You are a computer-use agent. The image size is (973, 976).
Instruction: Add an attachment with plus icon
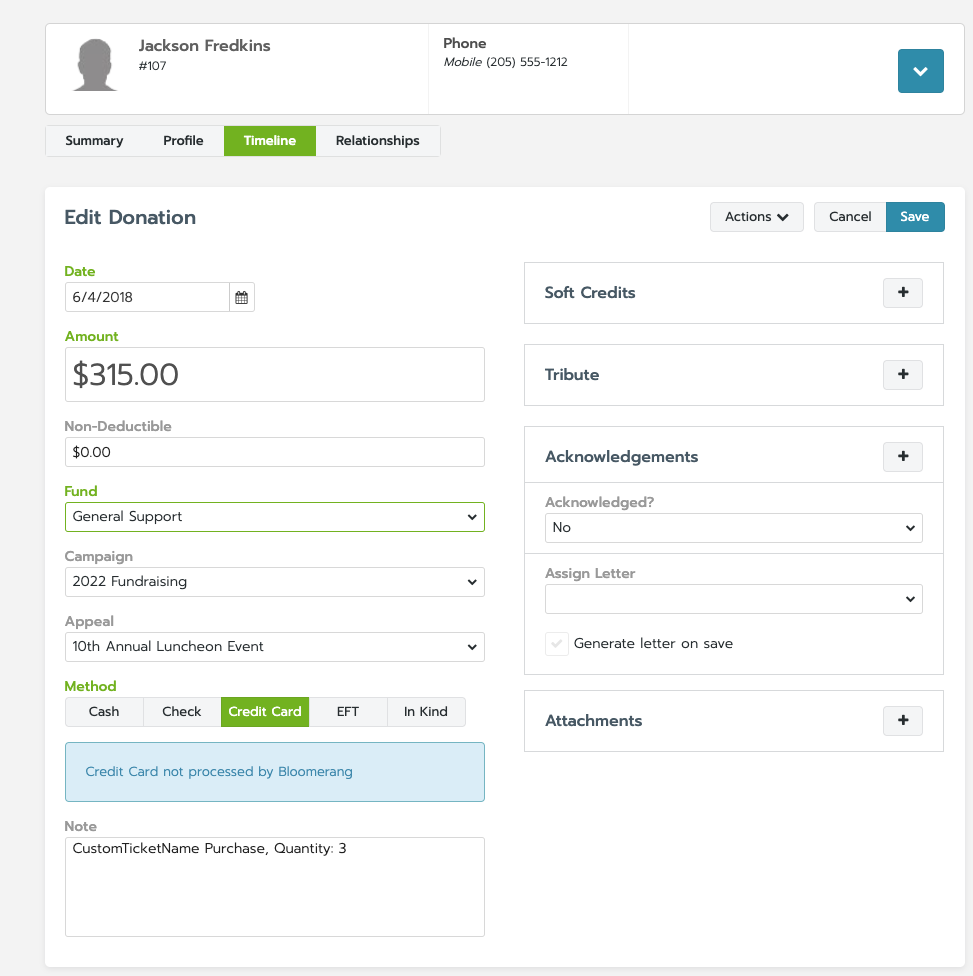(903, 721)
